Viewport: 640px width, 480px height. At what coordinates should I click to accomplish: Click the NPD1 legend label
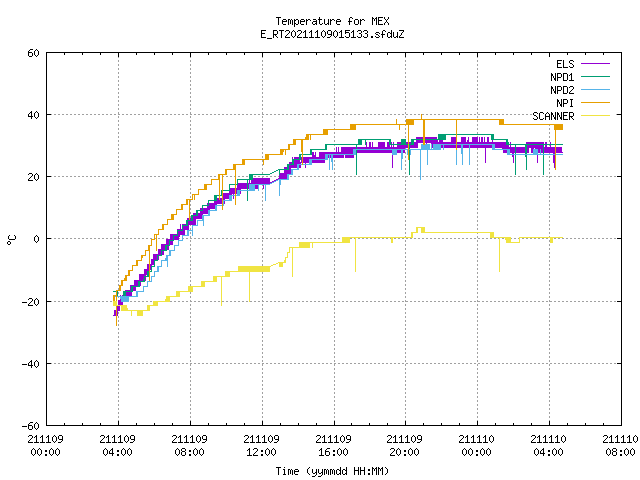(562, 77)
